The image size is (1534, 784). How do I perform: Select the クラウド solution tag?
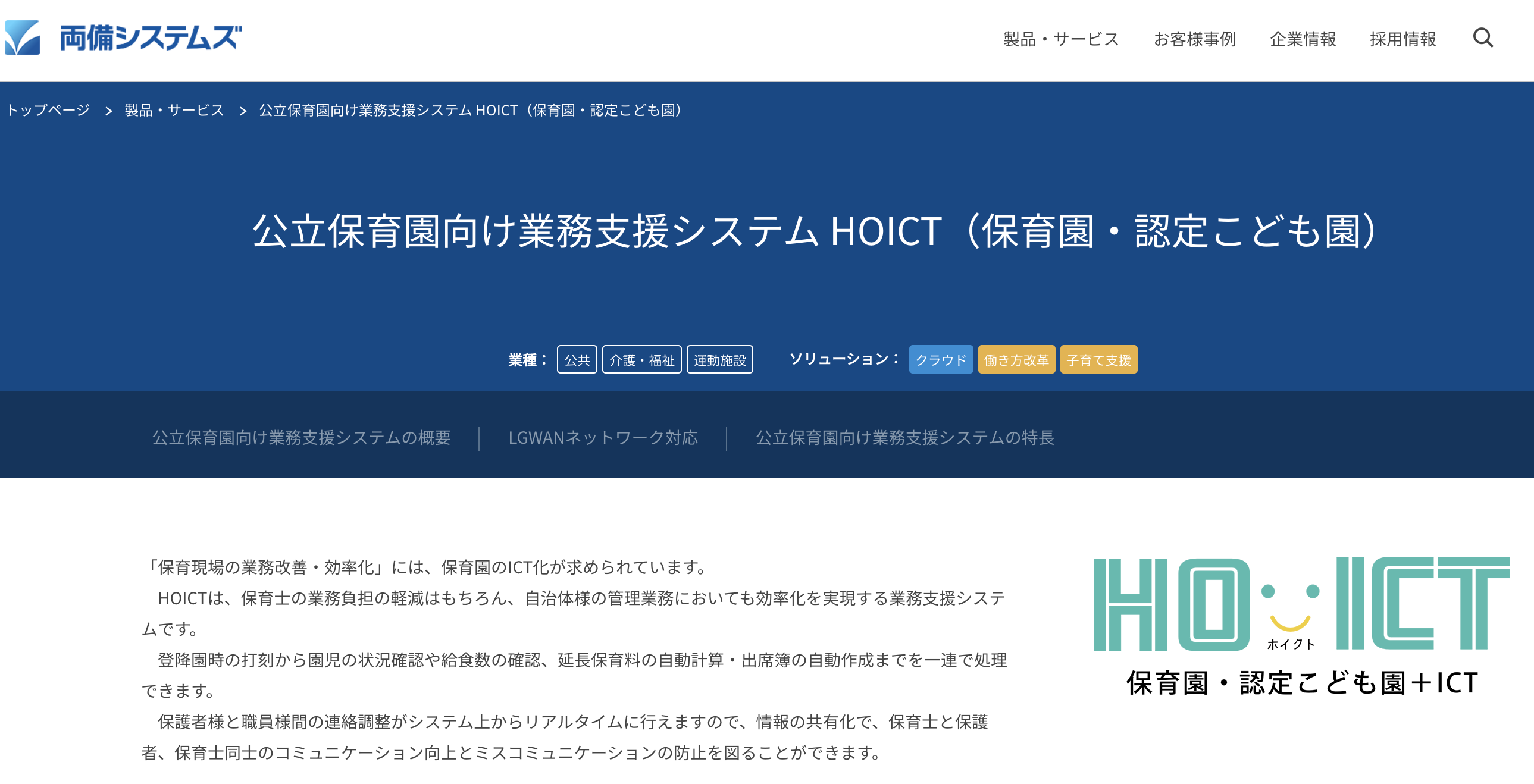941,359
